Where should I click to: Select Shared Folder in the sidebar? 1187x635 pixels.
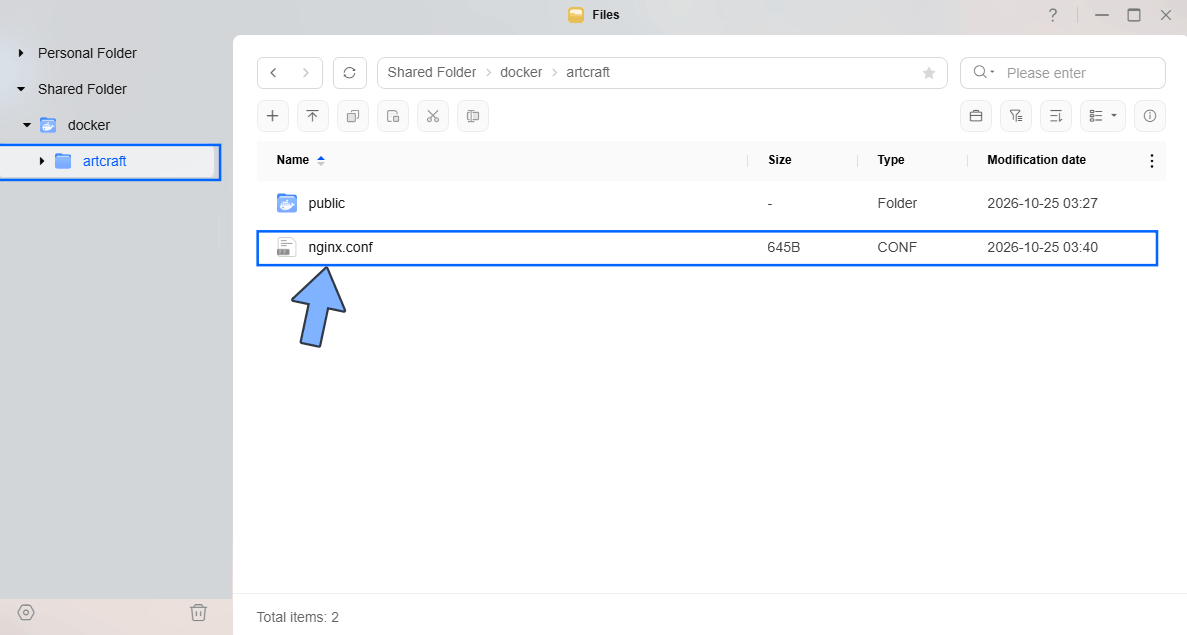pyautogui.click(x=83, y=89)
